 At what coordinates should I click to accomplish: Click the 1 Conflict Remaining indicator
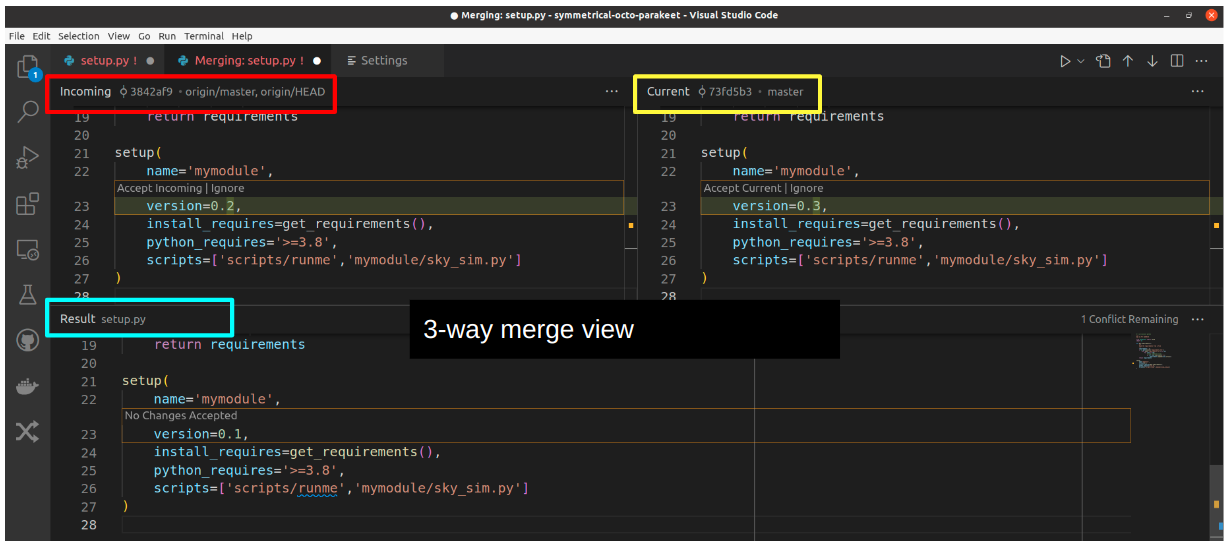pos(1129,319)
